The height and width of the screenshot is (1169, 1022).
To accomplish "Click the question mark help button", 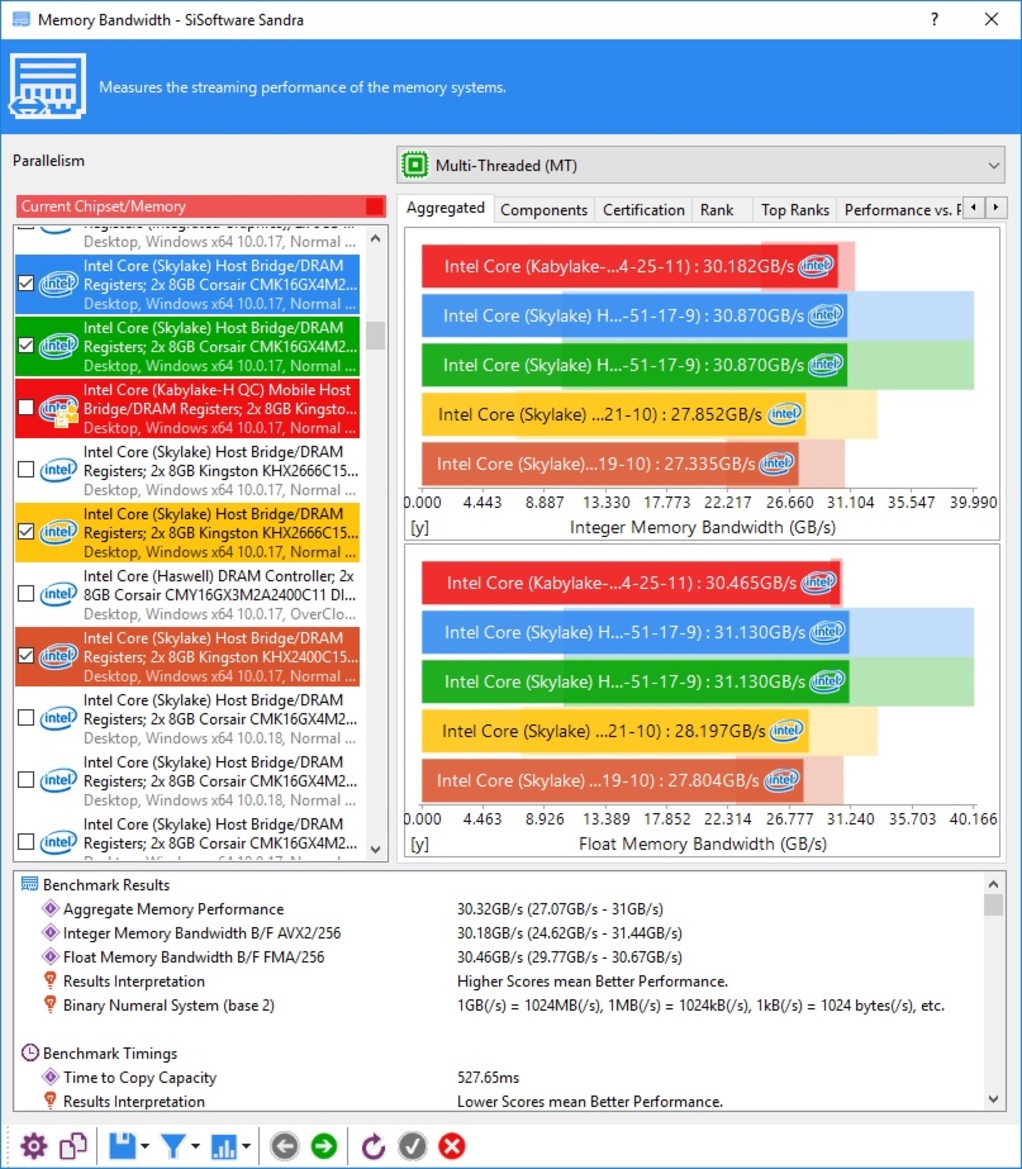I will (x=935, y=19).
